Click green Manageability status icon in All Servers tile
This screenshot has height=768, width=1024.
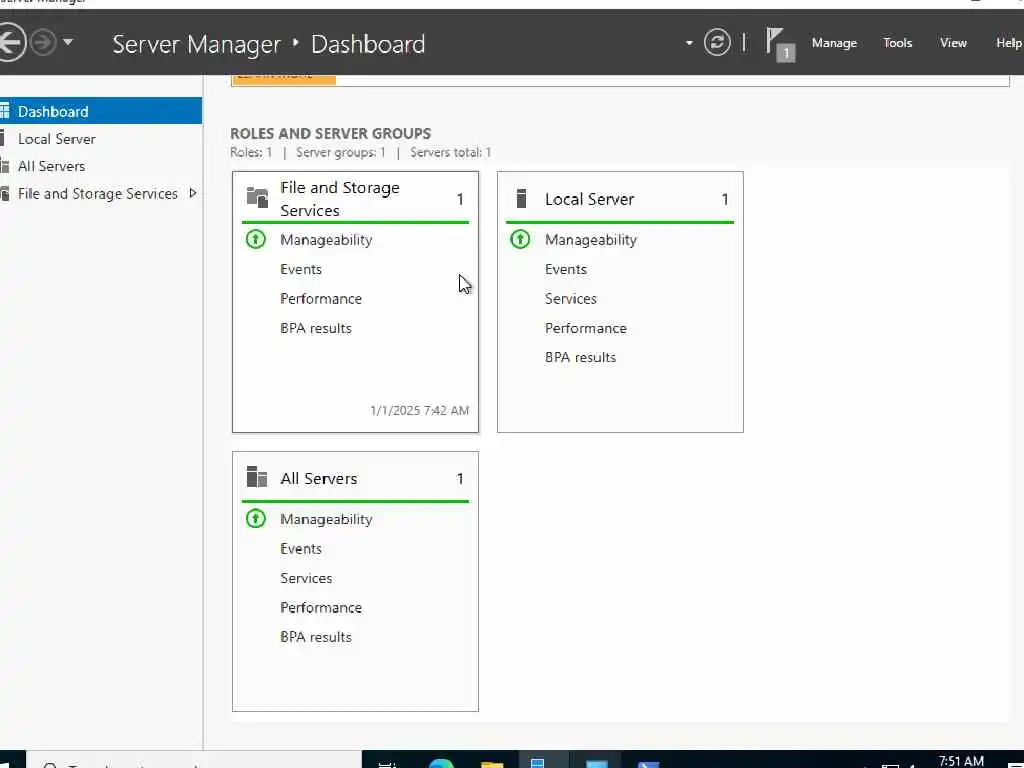(256, 519)
